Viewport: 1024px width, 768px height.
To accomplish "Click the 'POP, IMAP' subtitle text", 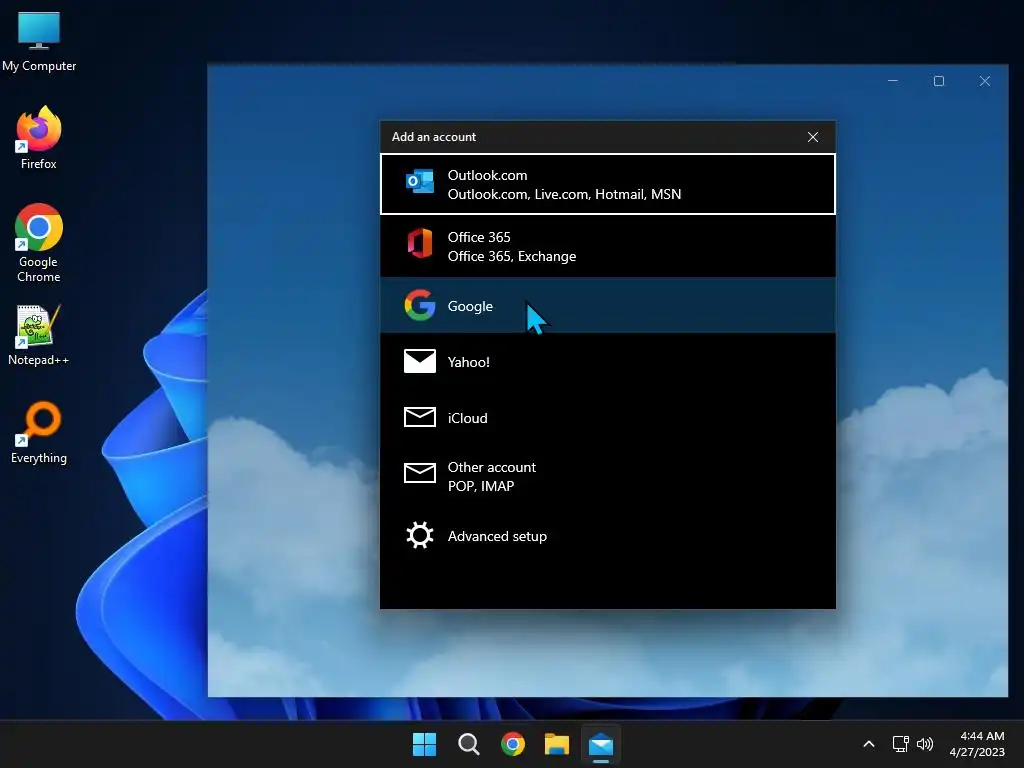I will [x=481, y=486].
